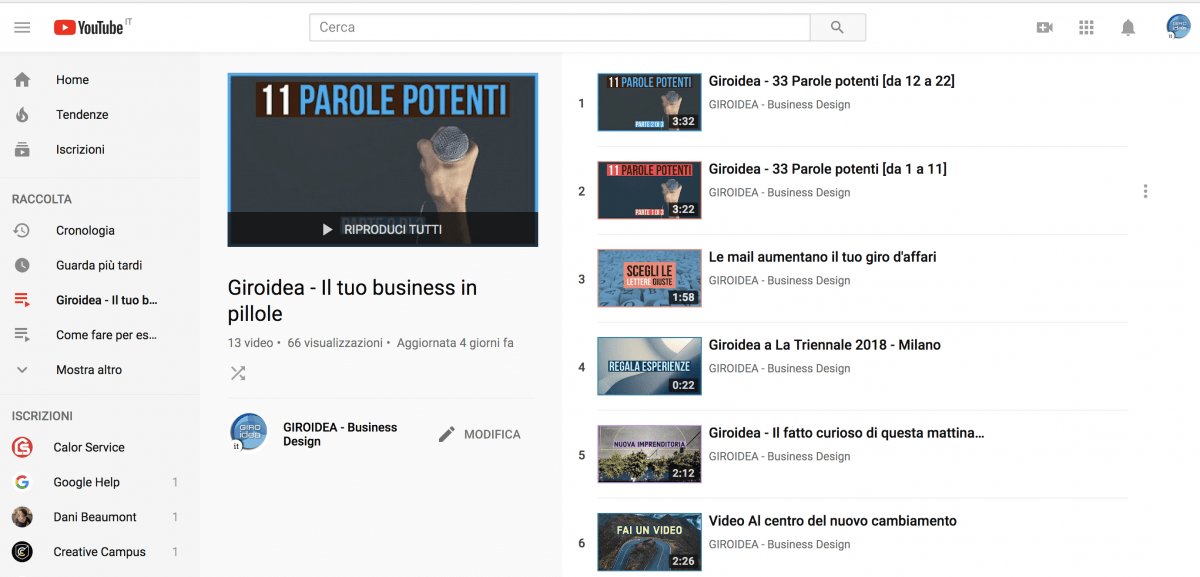Click the Tendenze flame icon
This screenshot has height=577, width=1200.
coord(22,115)
